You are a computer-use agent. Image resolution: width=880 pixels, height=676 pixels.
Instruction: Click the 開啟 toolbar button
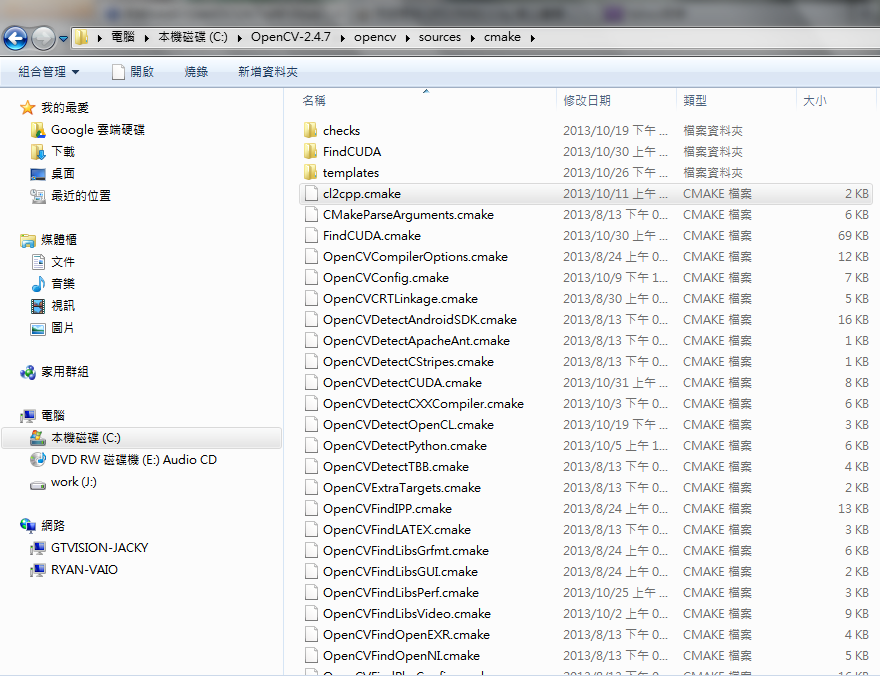(x=133, y=72)
